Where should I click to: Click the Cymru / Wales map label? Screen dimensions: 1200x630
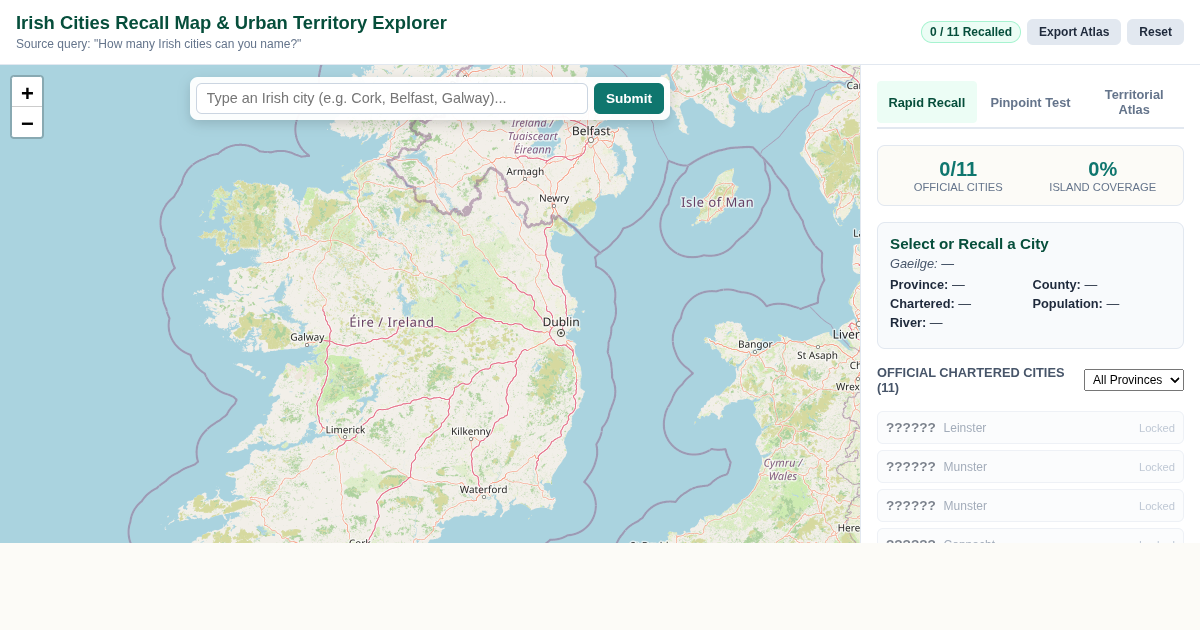coord(783,469)
